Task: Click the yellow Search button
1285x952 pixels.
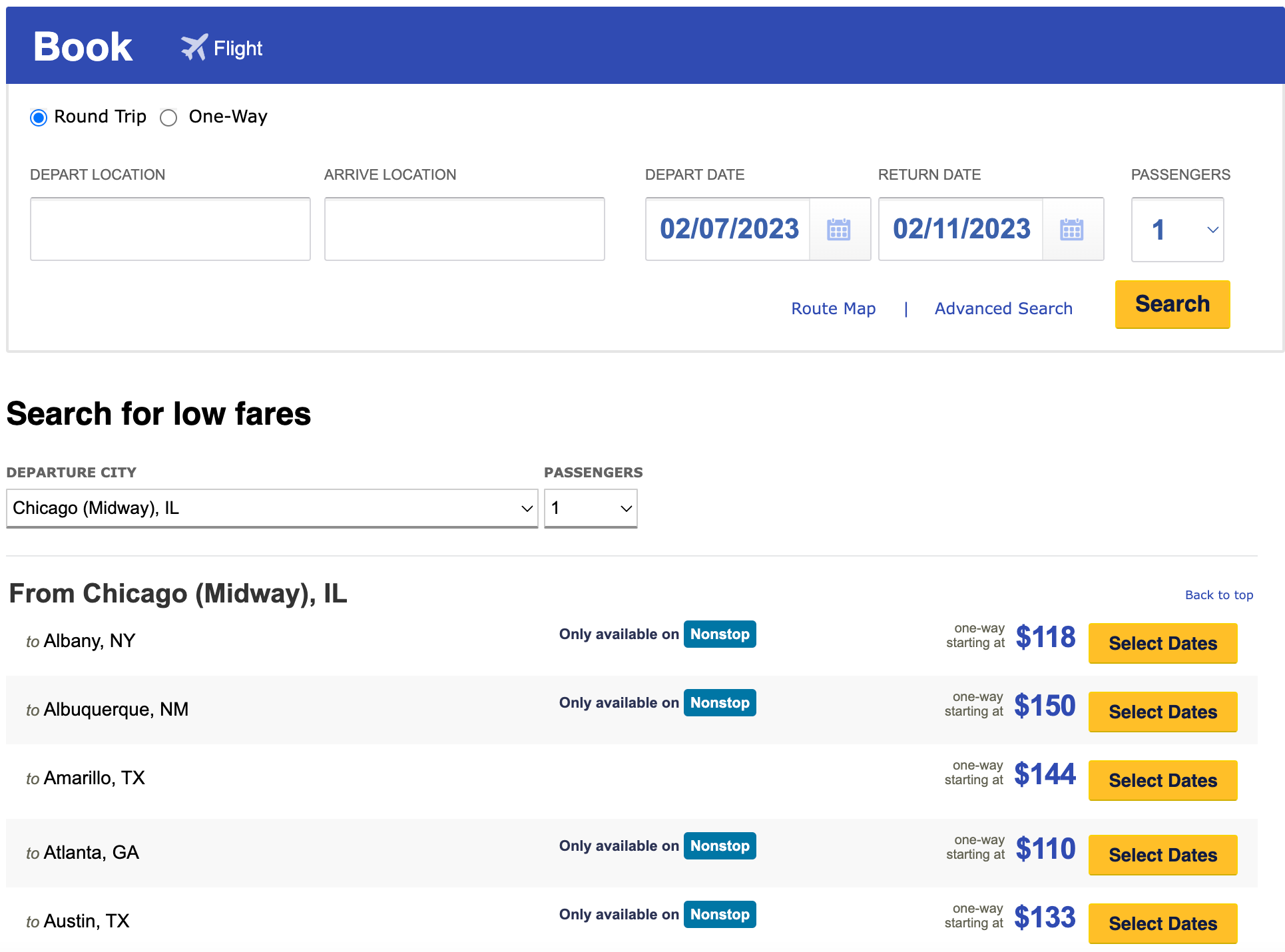Action: click(1172, 304)
